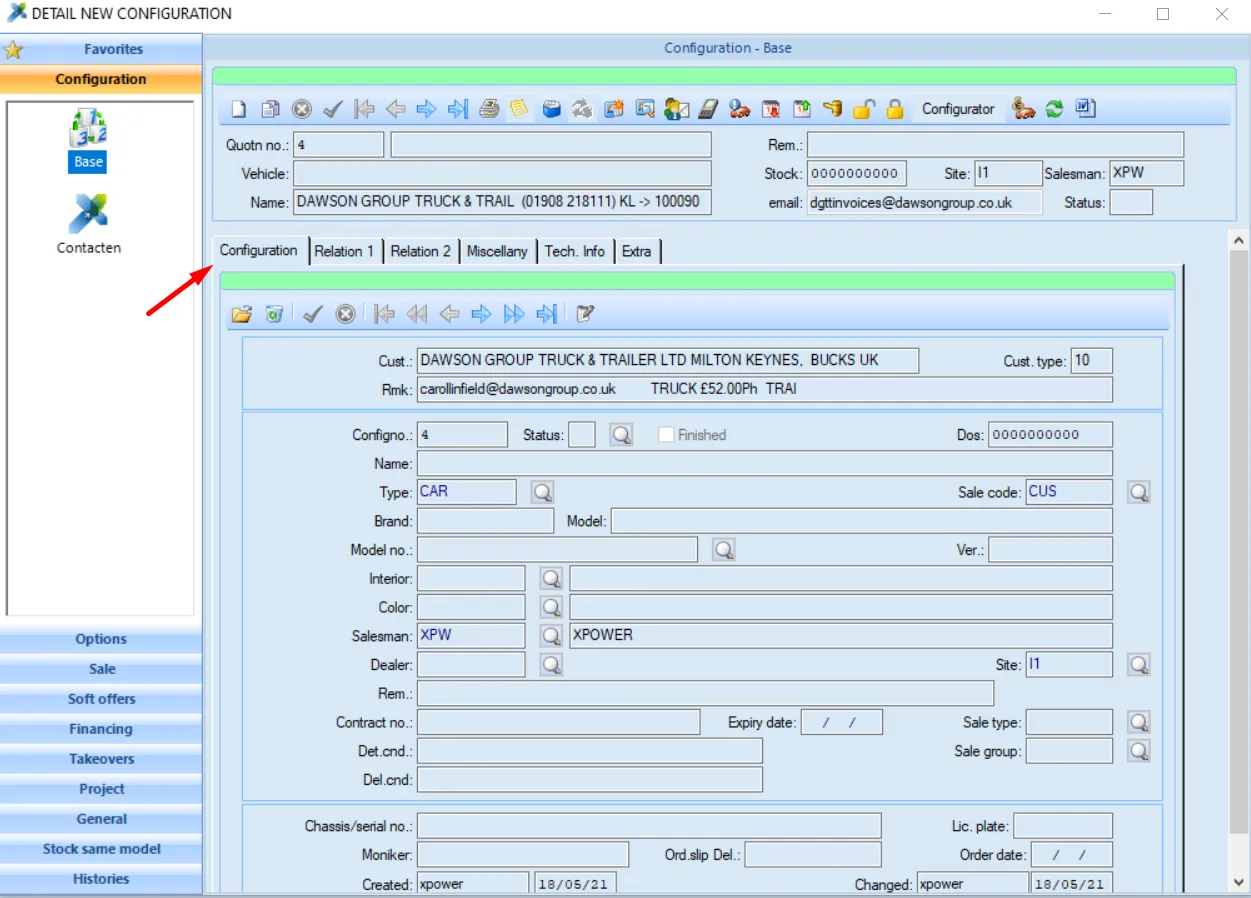Open lookup next to Sale group field
The image size is (1251, 898).
click(x=1138, y=751)
